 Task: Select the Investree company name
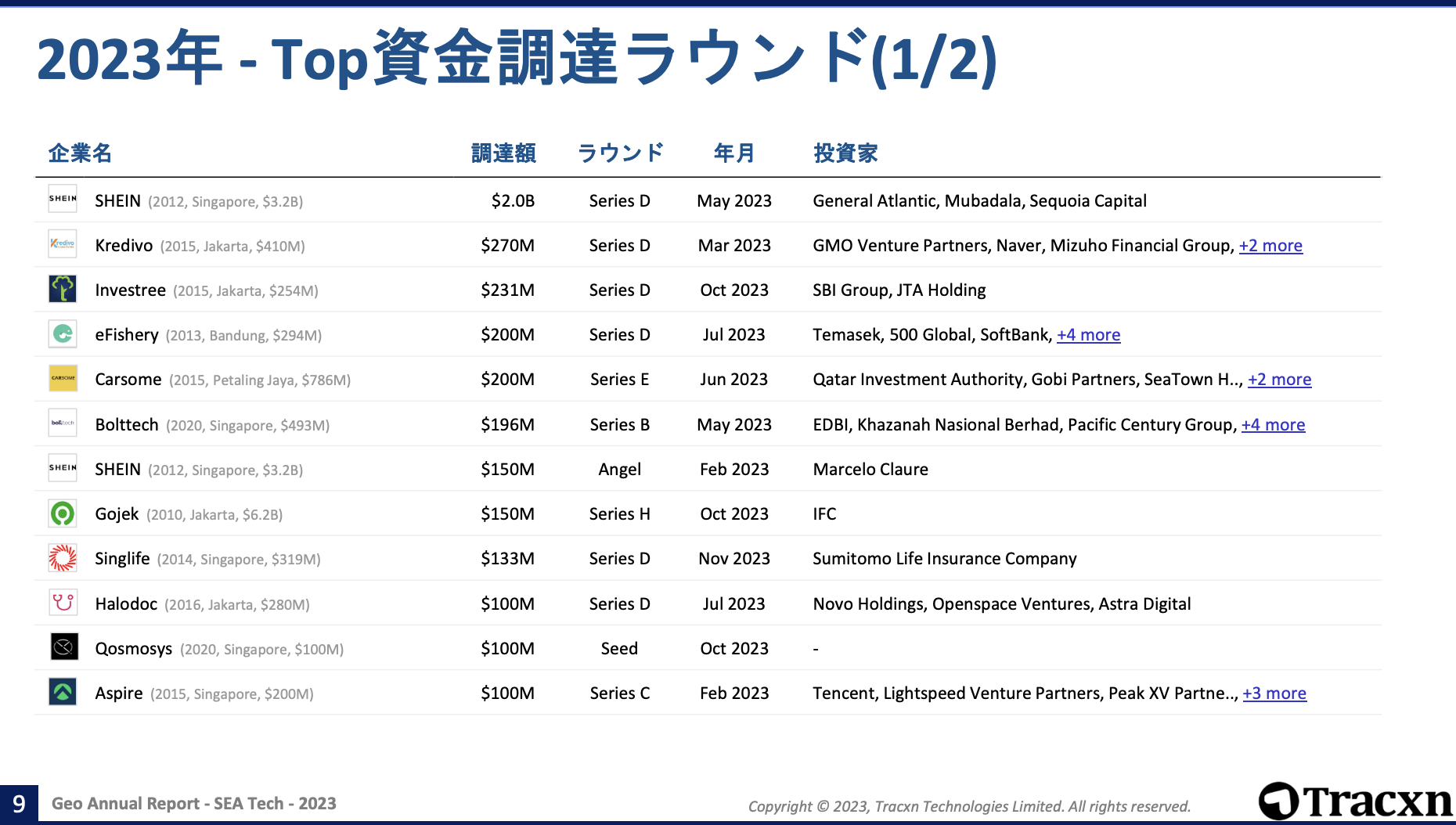(x=130, y=290)
